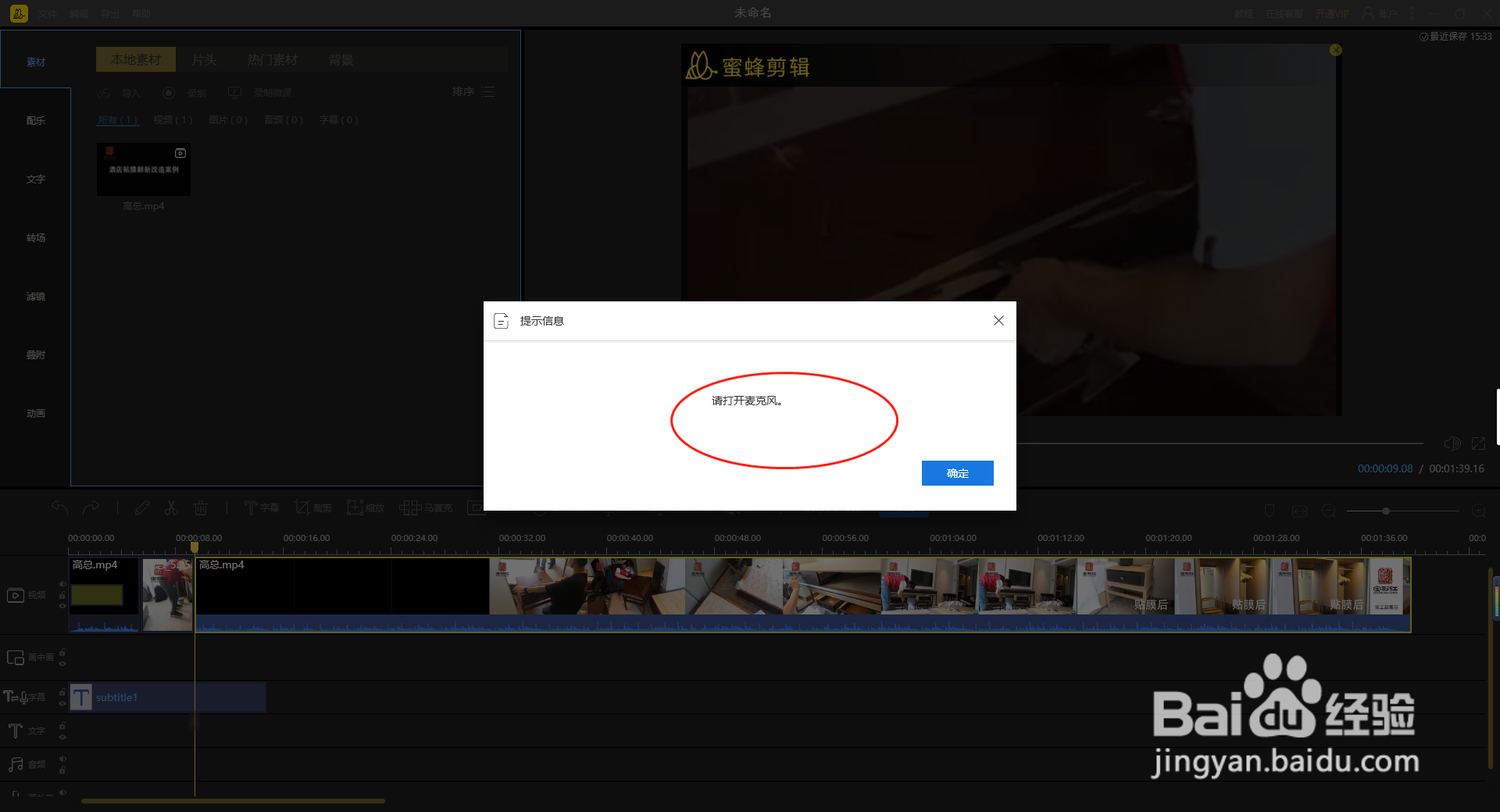Hide the 字幕 track

[62, 703]
